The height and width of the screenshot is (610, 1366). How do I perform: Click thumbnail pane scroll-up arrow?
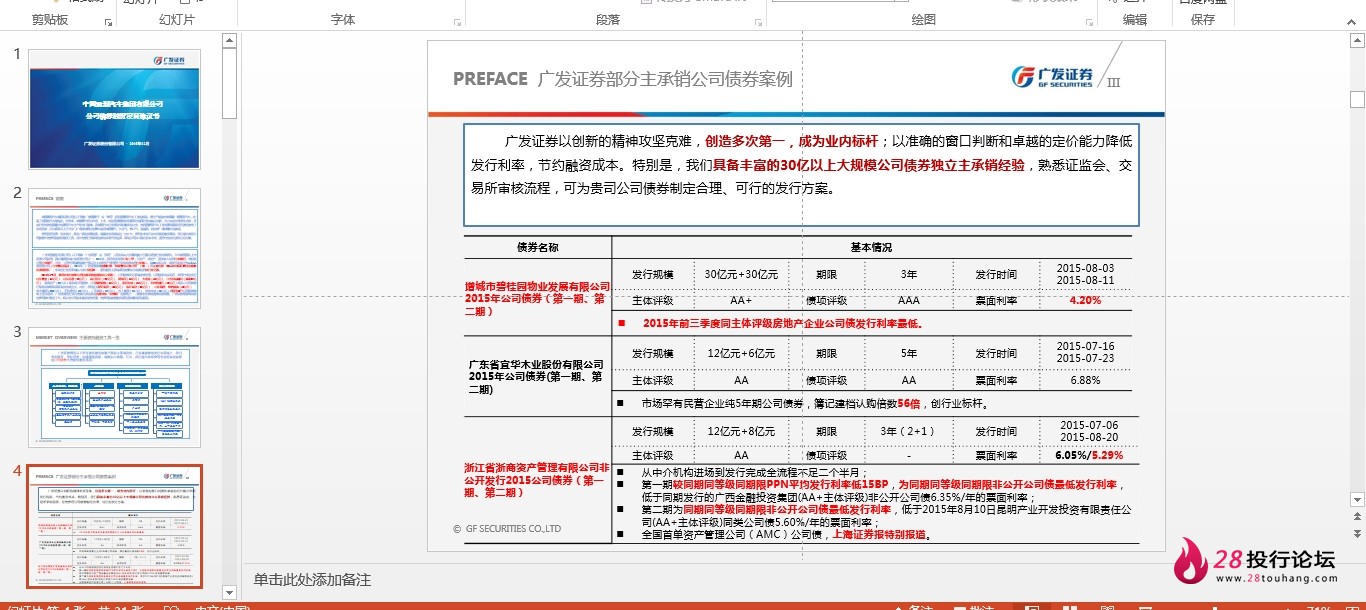coord(229,41)
